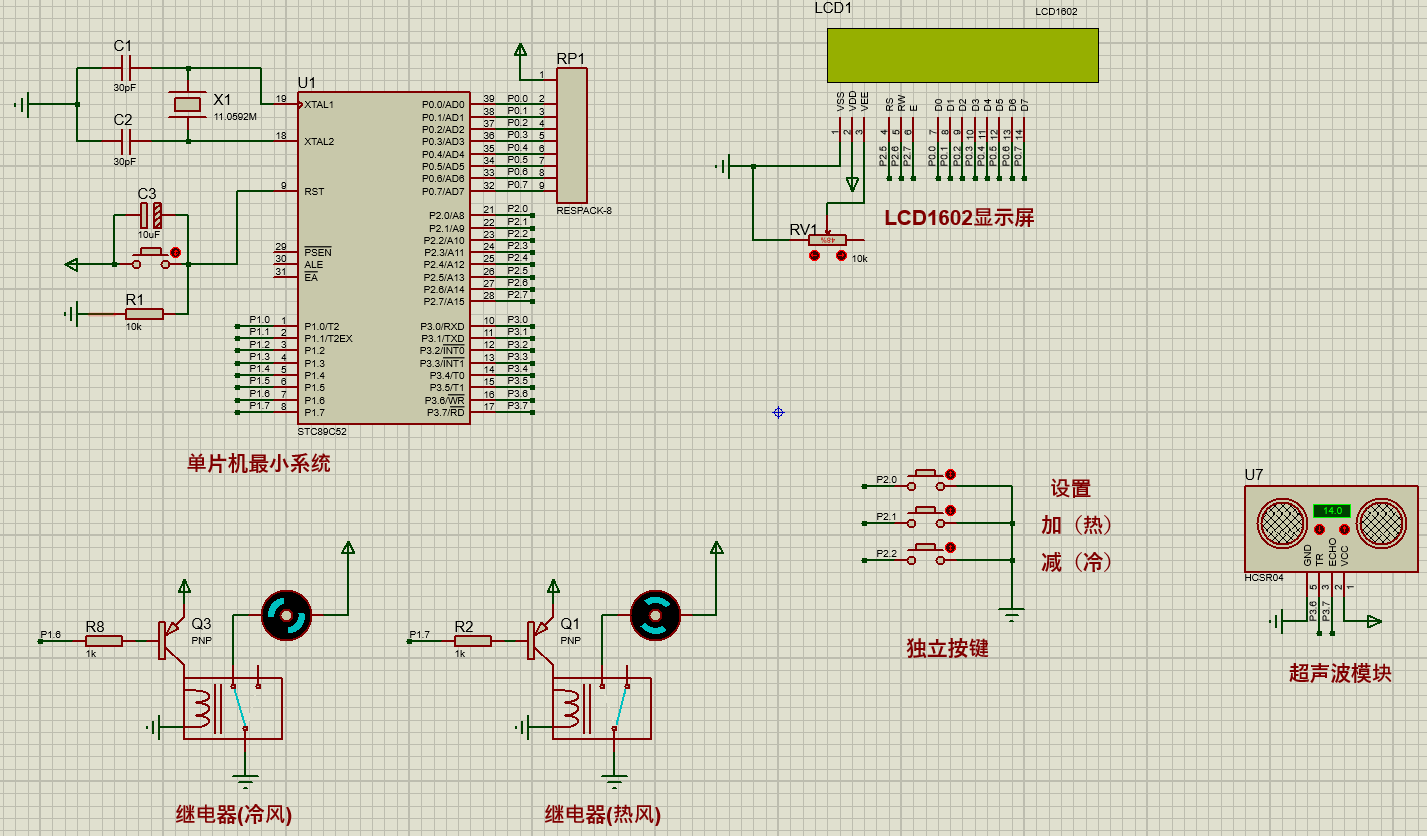This screenshot has height=836, width=1427.
Task: Click the ground symbol left of the LCD pins
Action: click(724, 166)
